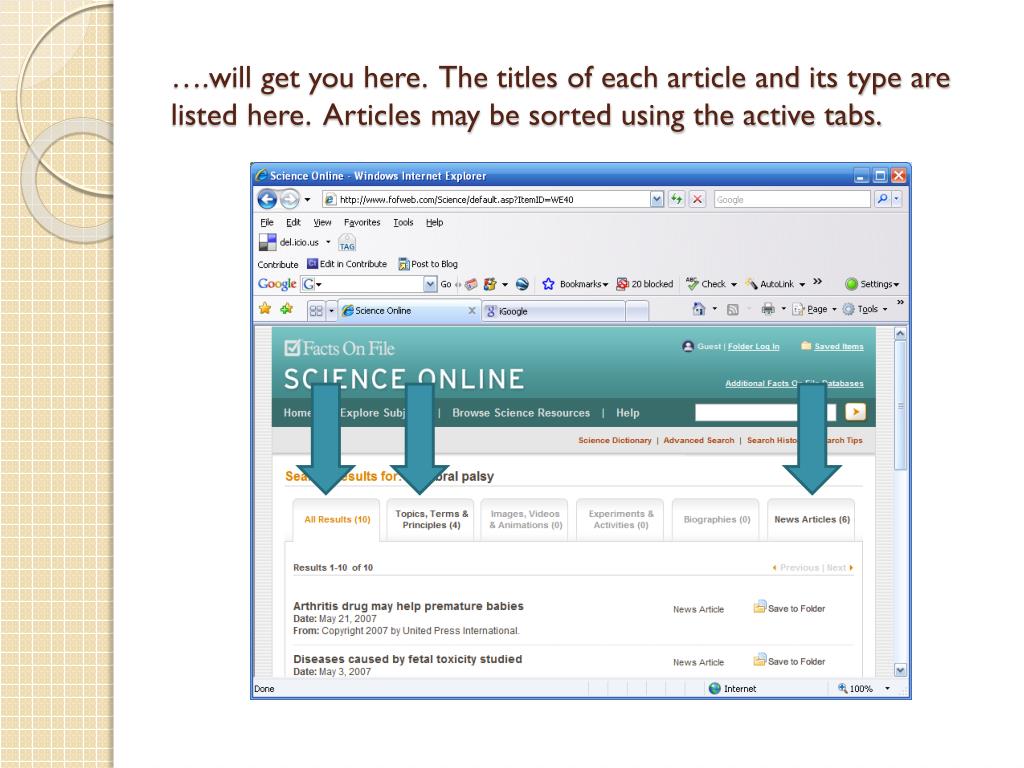The image size is (1024, 768).
Task: Save the Arthritis drug article to folder
Action: tap(789, 608)
